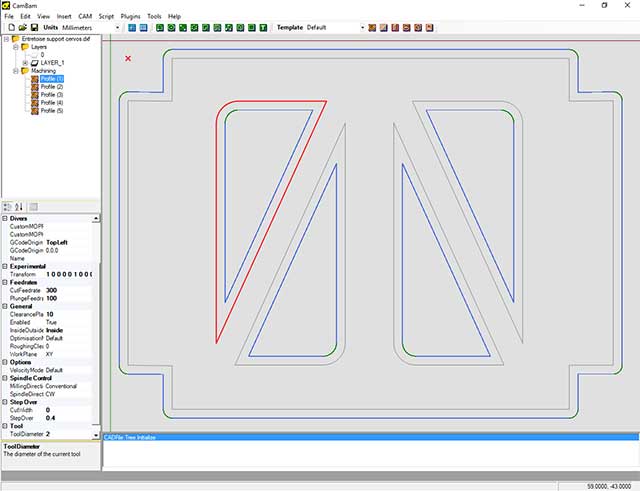Viewport: 640px width, 491px height.
Task: Click the Open file toolbar icon
Action: pyautogui.click(x=19, y=28)
